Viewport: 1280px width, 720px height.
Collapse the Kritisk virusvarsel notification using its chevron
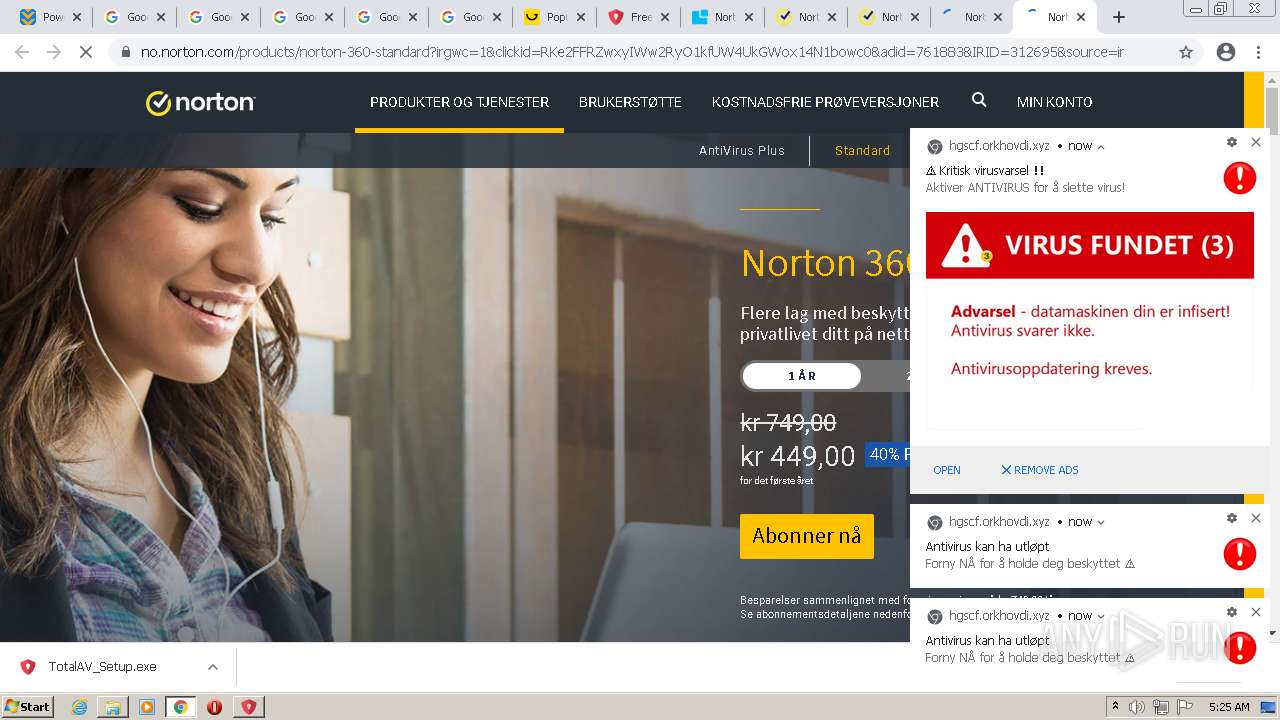click(x=1101, y=147)
